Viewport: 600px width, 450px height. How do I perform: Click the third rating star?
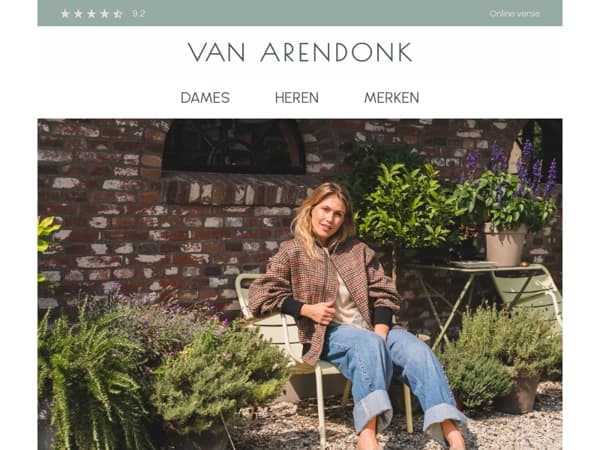[x=91, y=14]
